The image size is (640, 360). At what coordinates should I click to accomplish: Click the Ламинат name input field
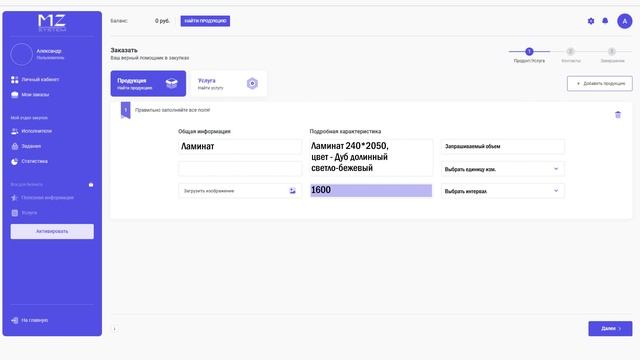coord(240,146)
